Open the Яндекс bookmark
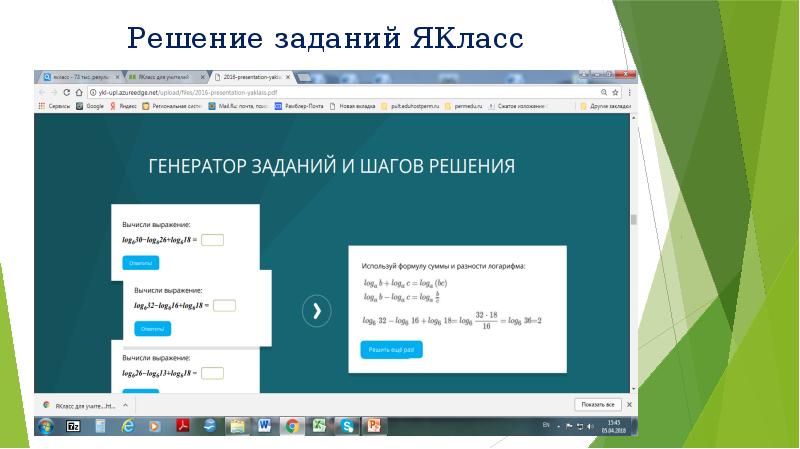Image resolution: width=800 pixels, height=449 pixels. tap(123, 106)
